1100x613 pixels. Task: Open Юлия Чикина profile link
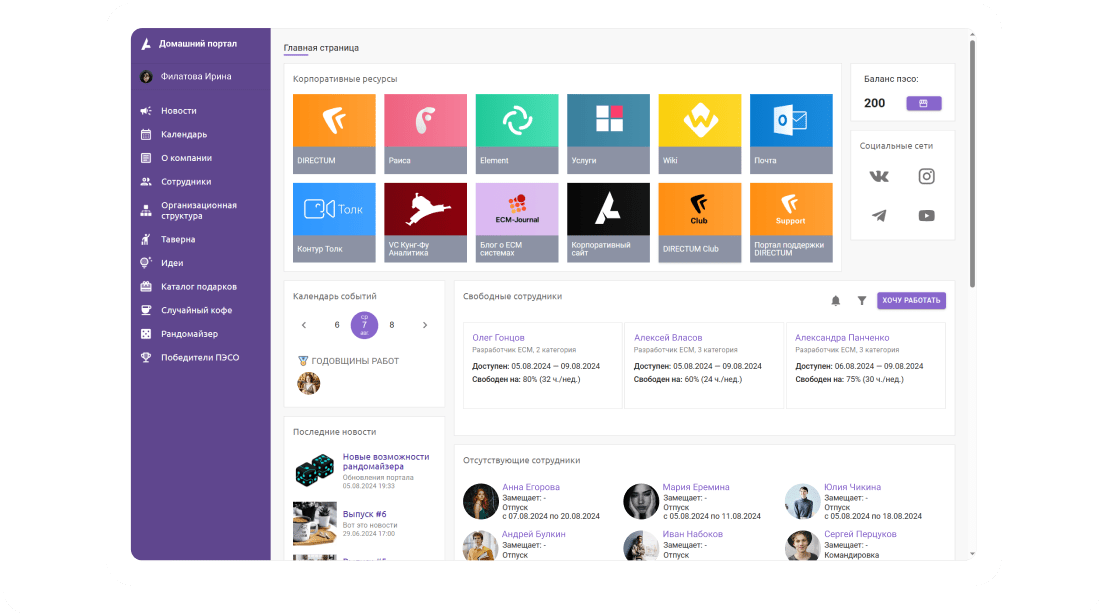[x=852, y=487]
